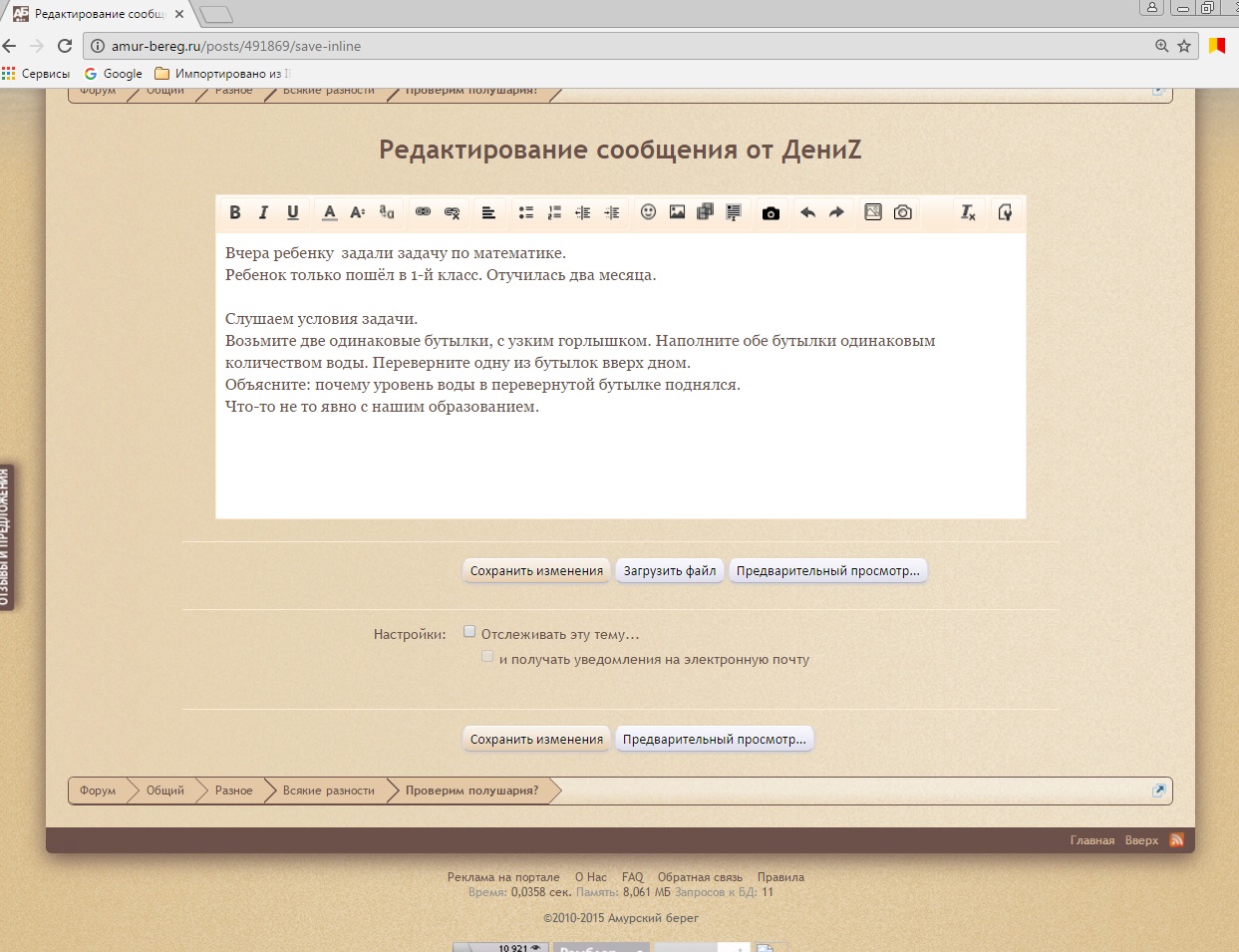Toggle italic formatting in the editor
The image size is (1239, 952).
tap(263, 212)
